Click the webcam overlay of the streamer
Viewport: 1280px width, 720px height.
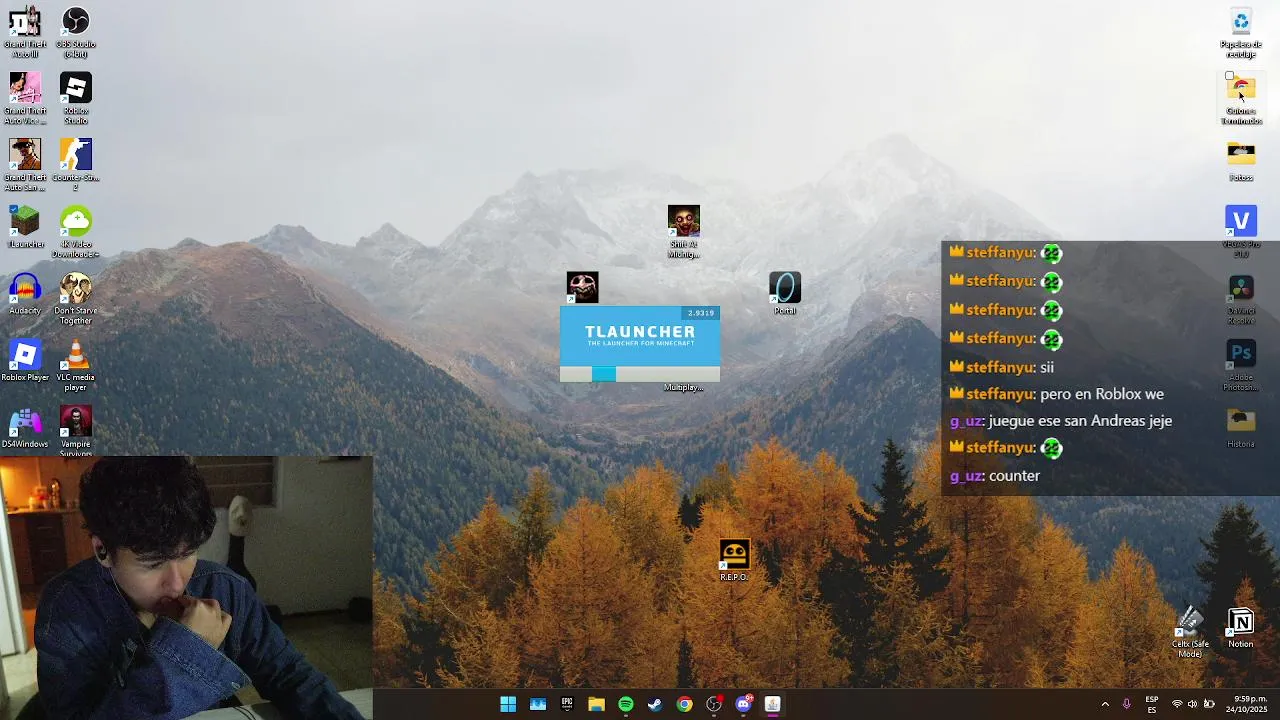click(186, 587)
